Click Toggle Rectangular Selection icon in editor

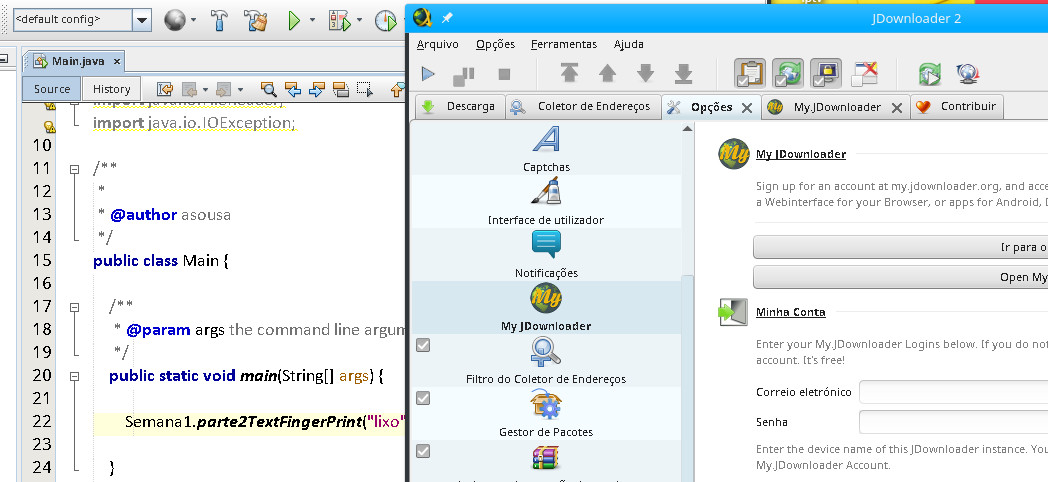coord(365,89)
